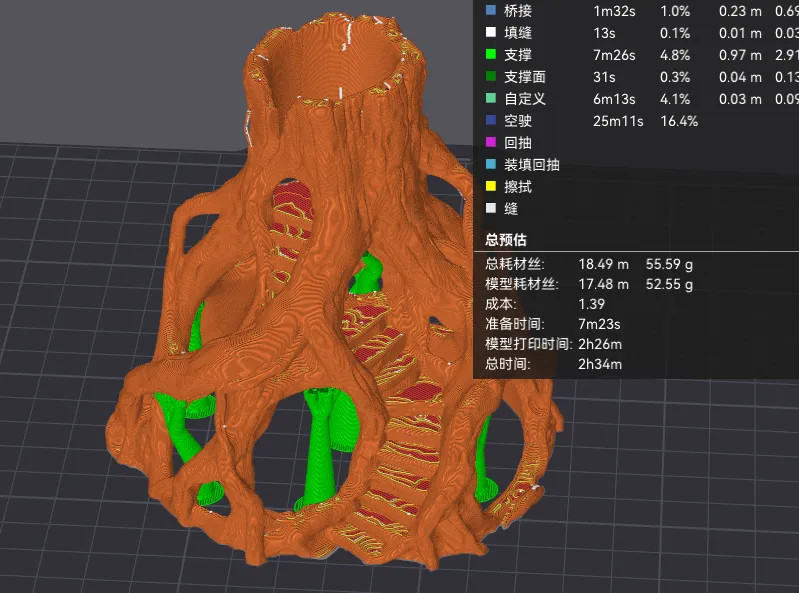Click the 0.97 m support length value
This screenshot has width=799, height=593.
point(740,55)
